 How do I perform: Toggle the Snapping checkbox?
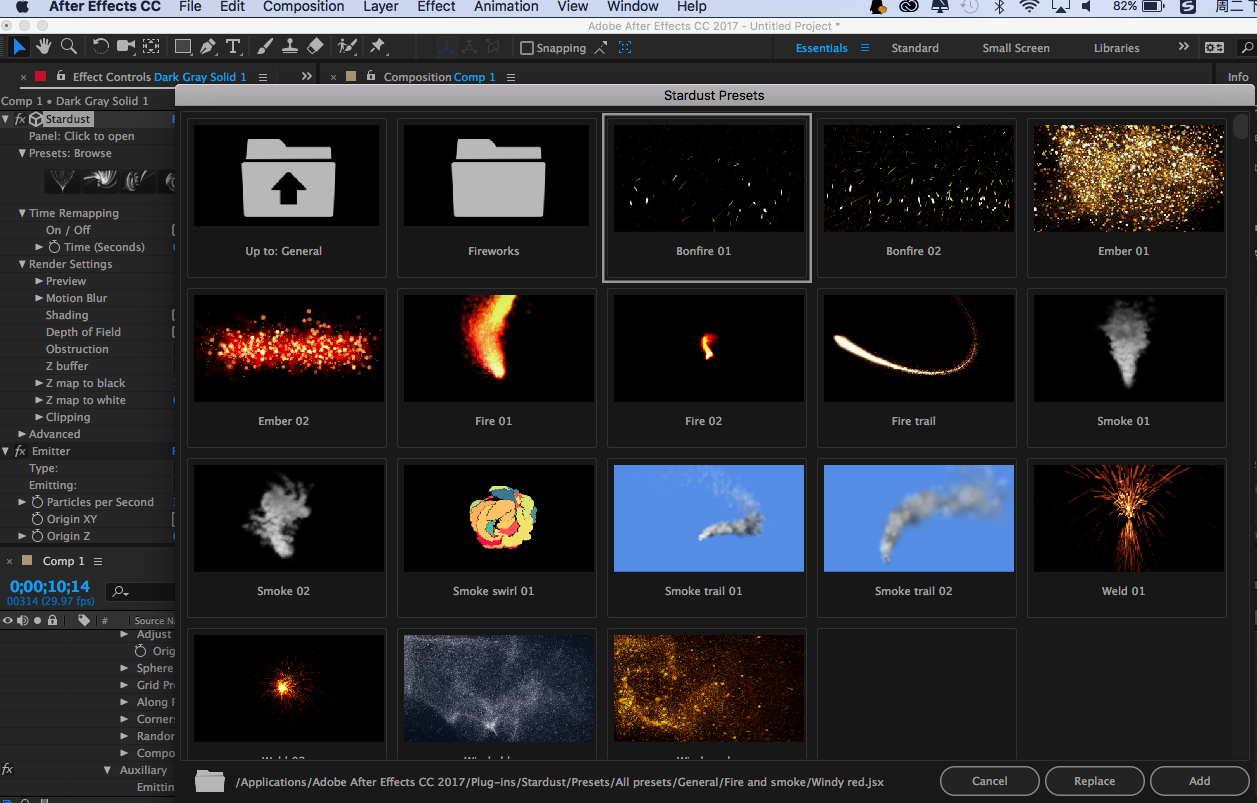(527, 47)
